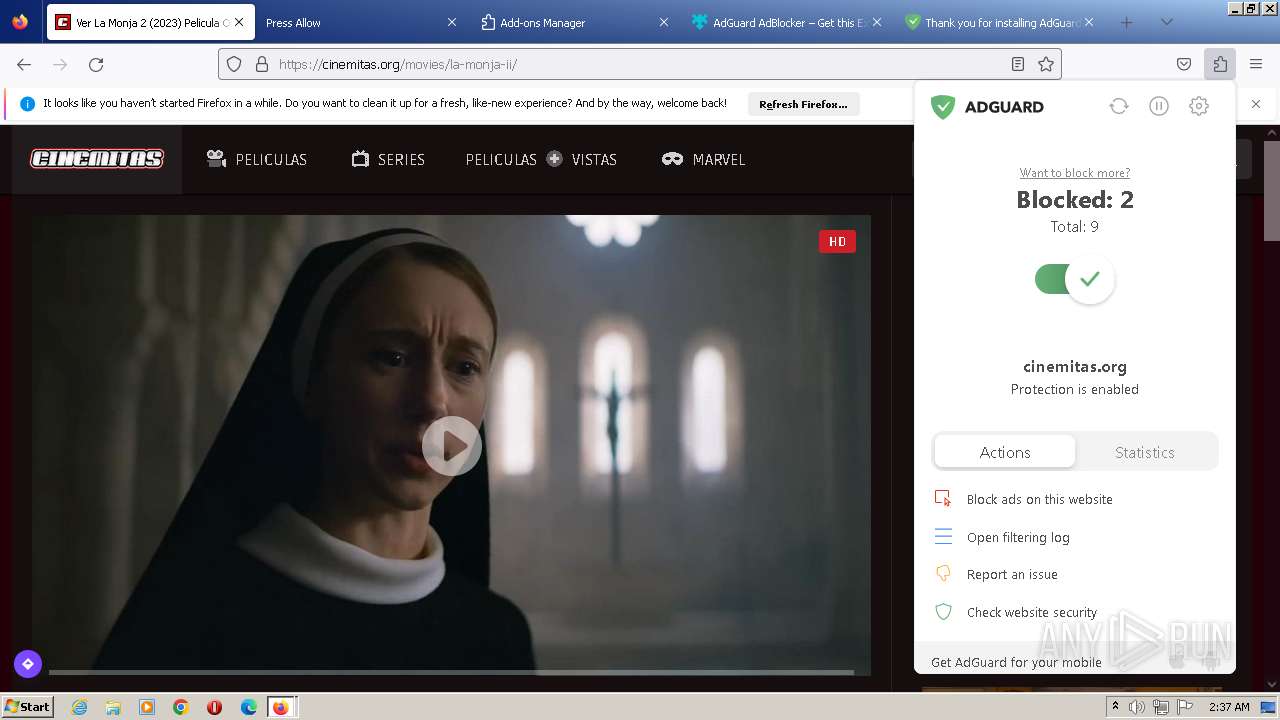
Task: Launch Internet Explorer from taskbar
Action: (79, 707)
